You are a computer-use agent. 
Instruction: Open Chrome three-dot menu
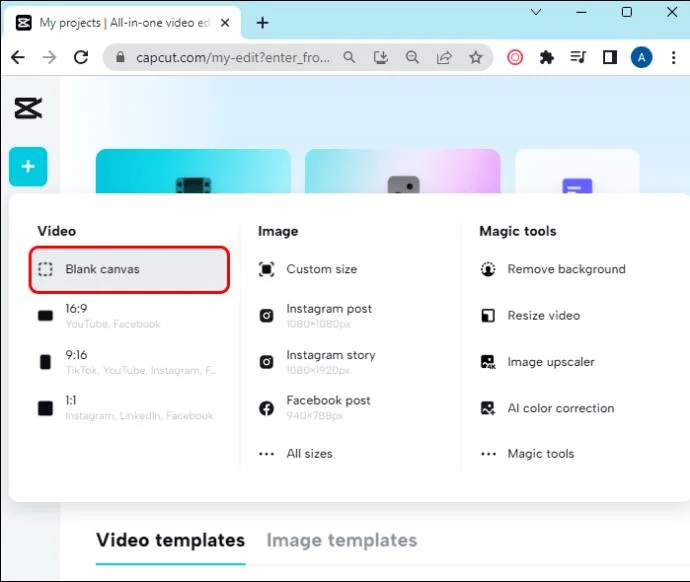[x=673, y=57]
